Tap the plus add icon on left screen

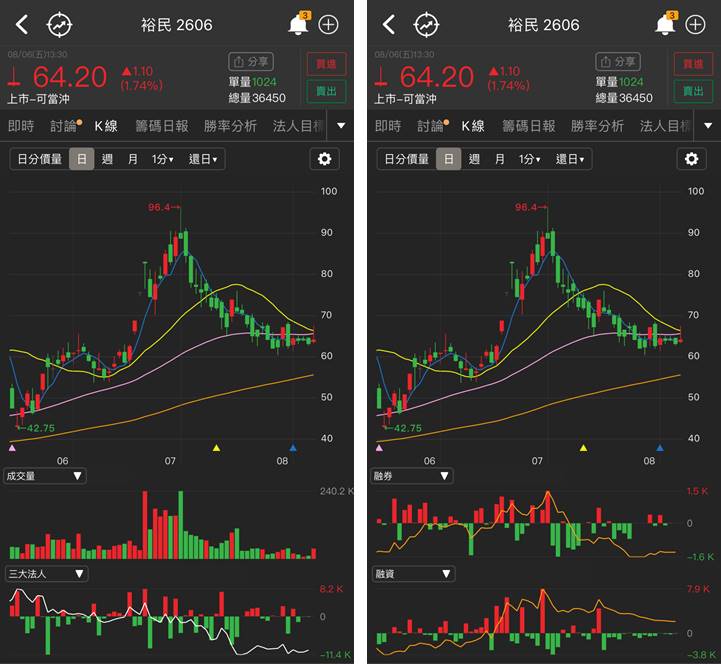328,25
